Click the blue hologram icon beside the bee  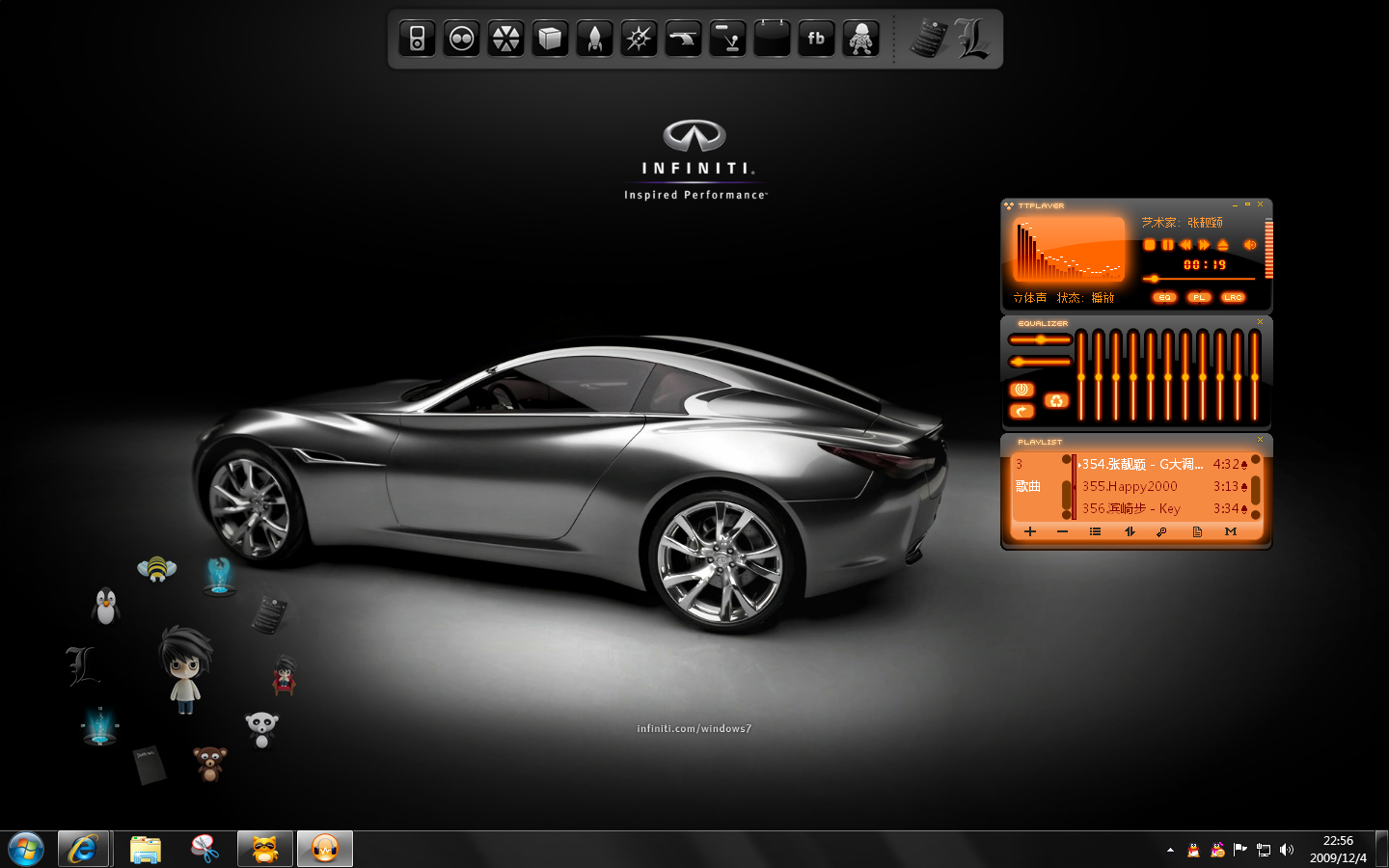pos(219,576)
